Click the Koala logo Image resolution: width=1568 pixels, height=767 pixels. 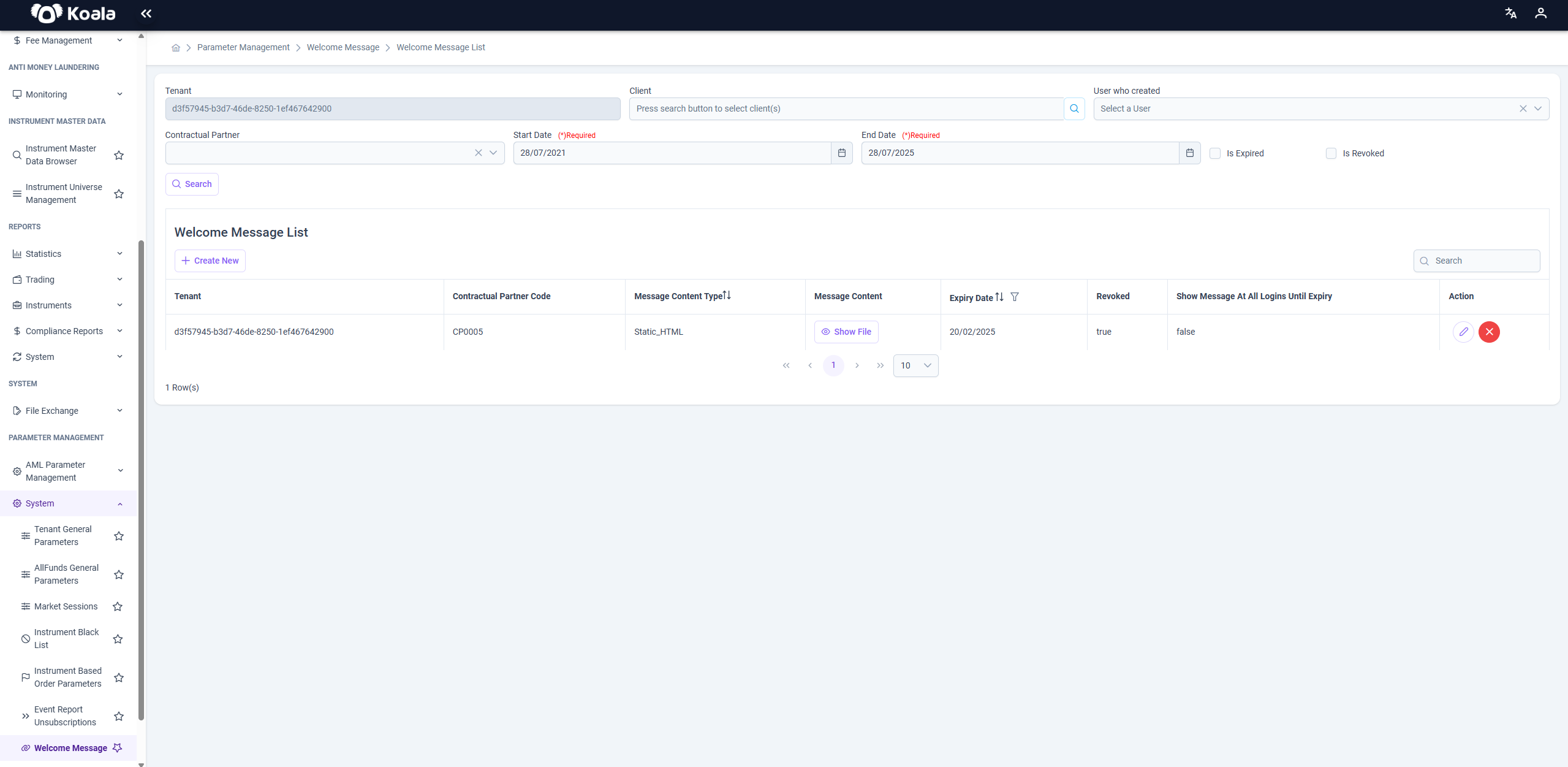click(73, 13)
